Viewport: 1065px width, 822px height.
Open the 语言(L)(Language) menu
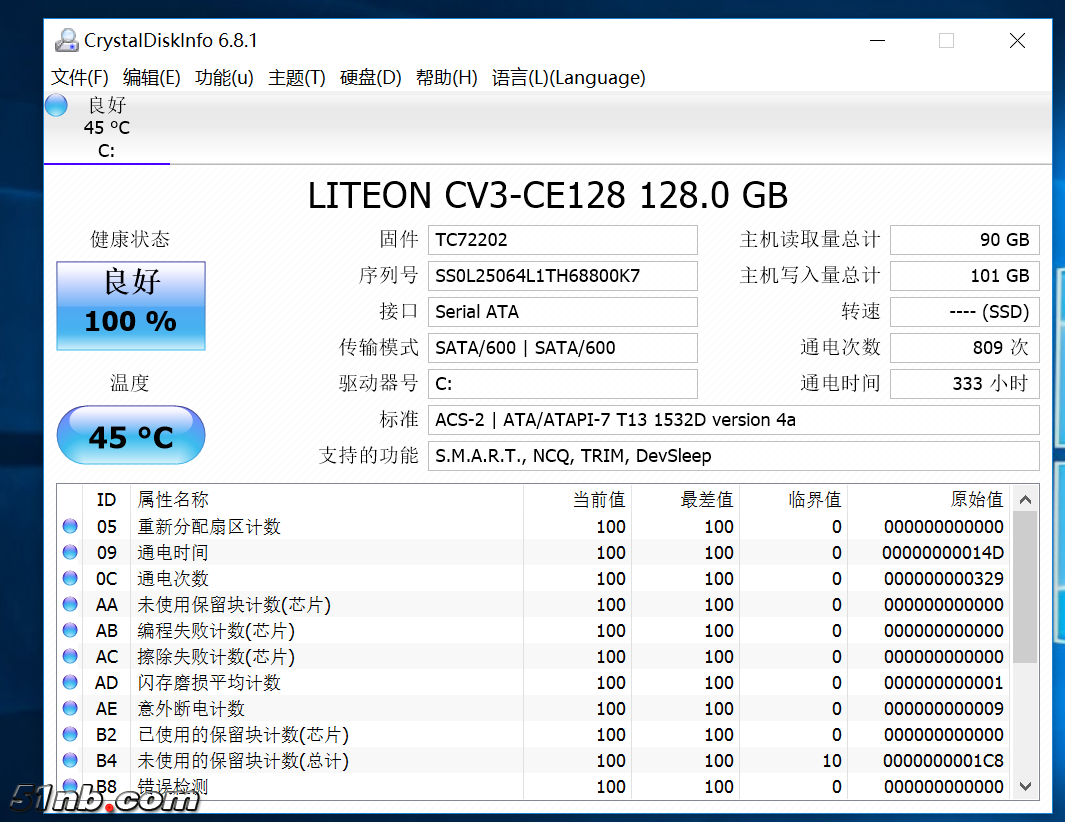(568, 78)
